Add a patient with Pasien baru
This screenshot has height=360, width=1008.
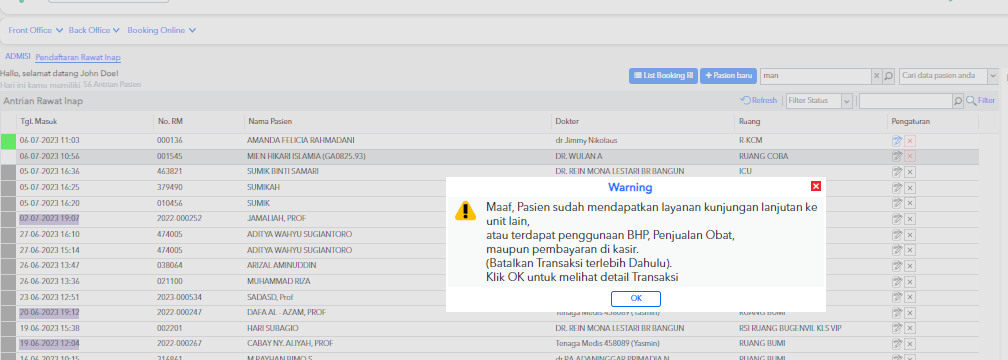(728, 76)
